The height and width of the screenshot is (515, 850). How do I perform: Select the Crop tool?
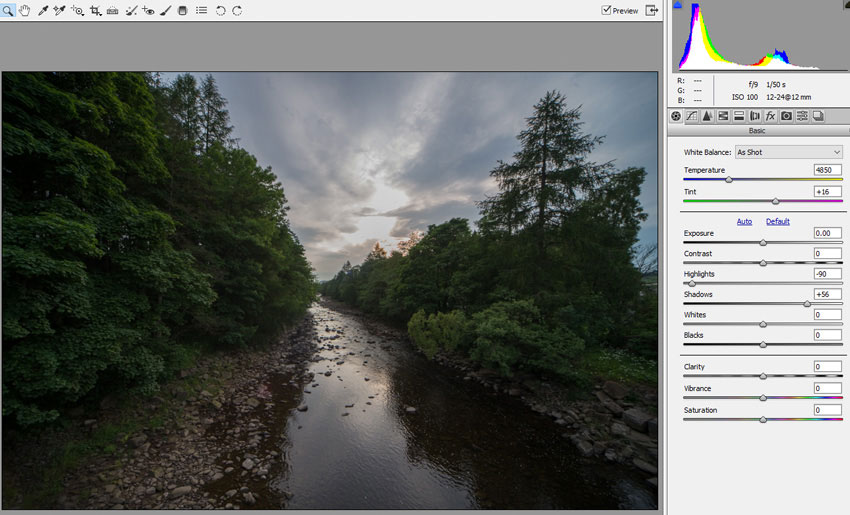click(95, 10)
